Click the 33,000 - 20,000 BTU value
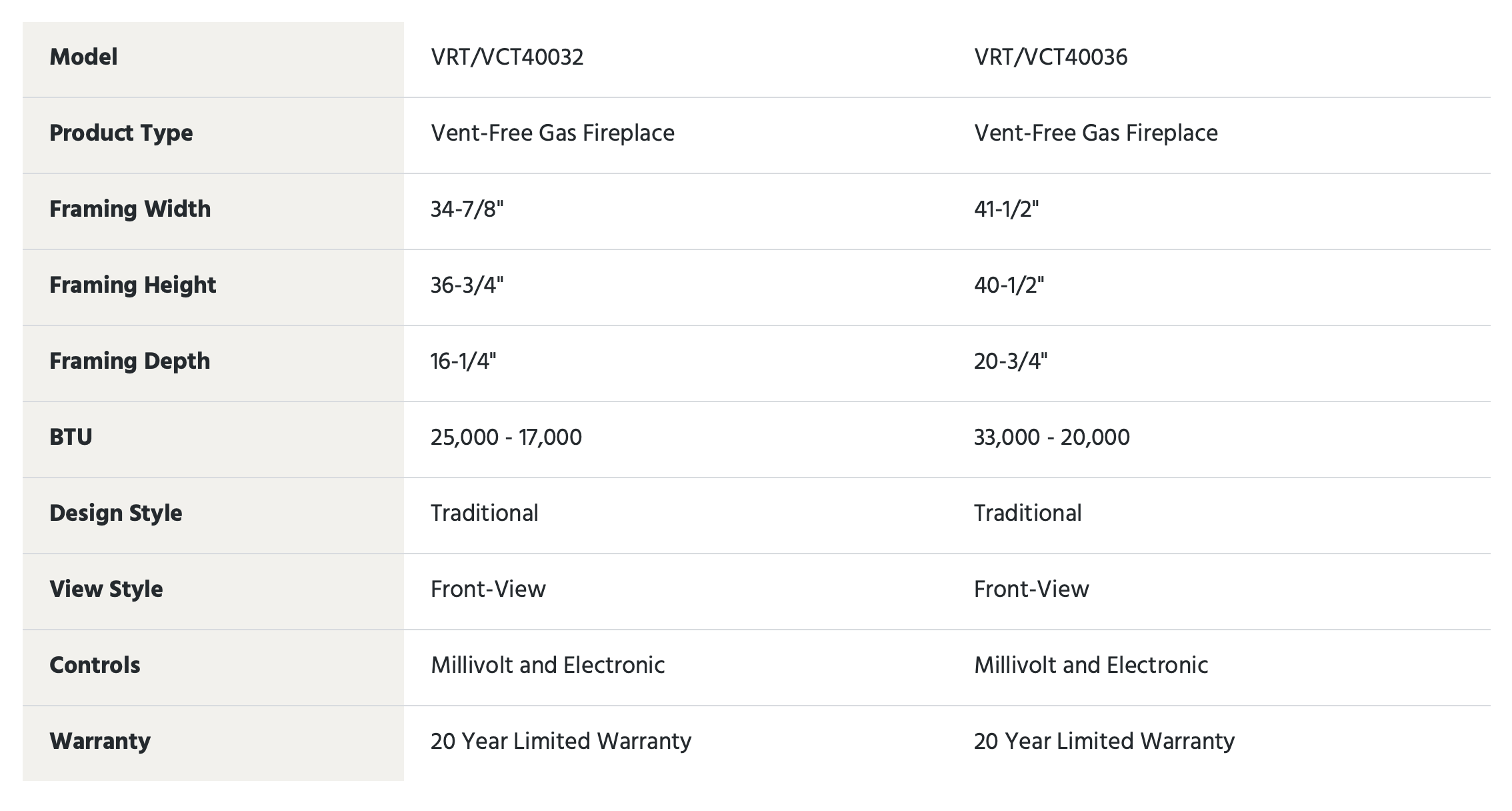 pyautogui.click(x=1052, y=438)
